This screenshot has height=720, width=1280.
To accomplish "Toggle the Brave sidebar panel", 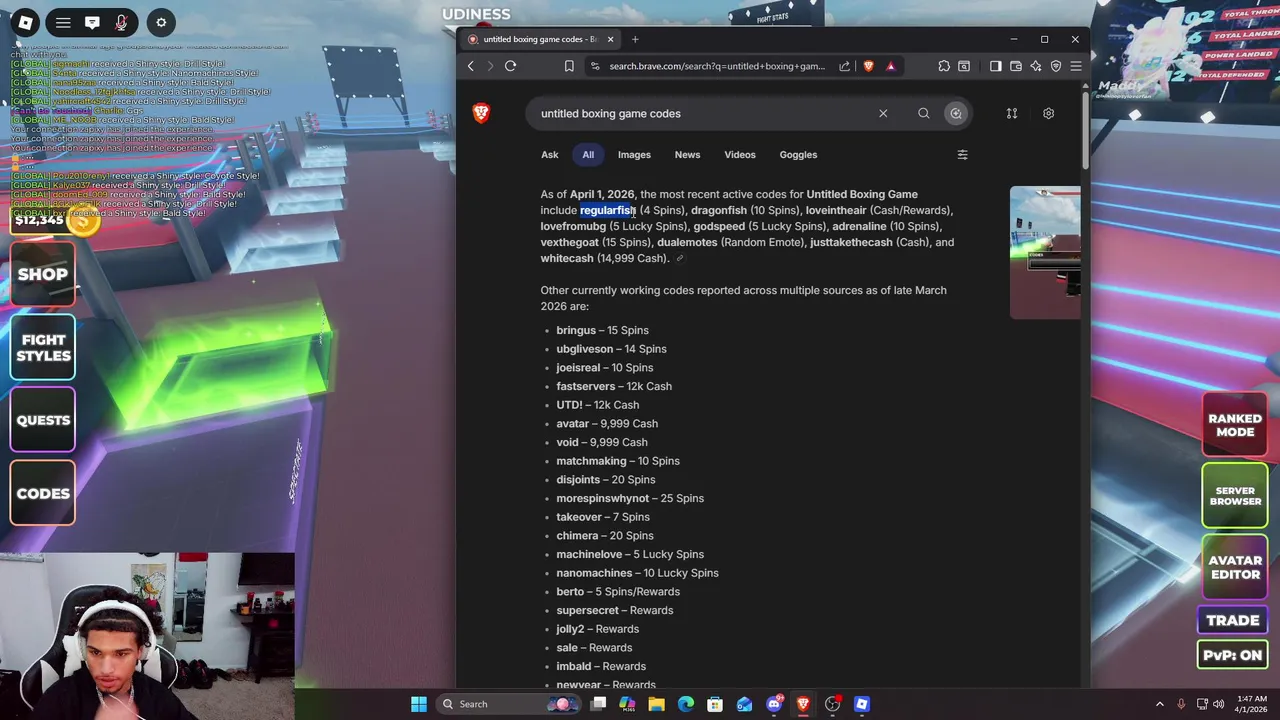I will pyautogui.click(x=995, y=66).
